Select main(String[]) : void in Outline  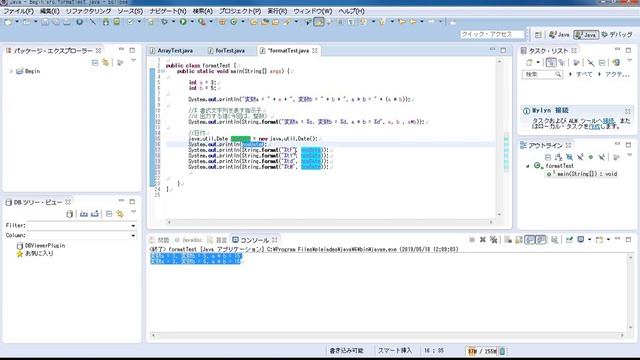(582, 174)
